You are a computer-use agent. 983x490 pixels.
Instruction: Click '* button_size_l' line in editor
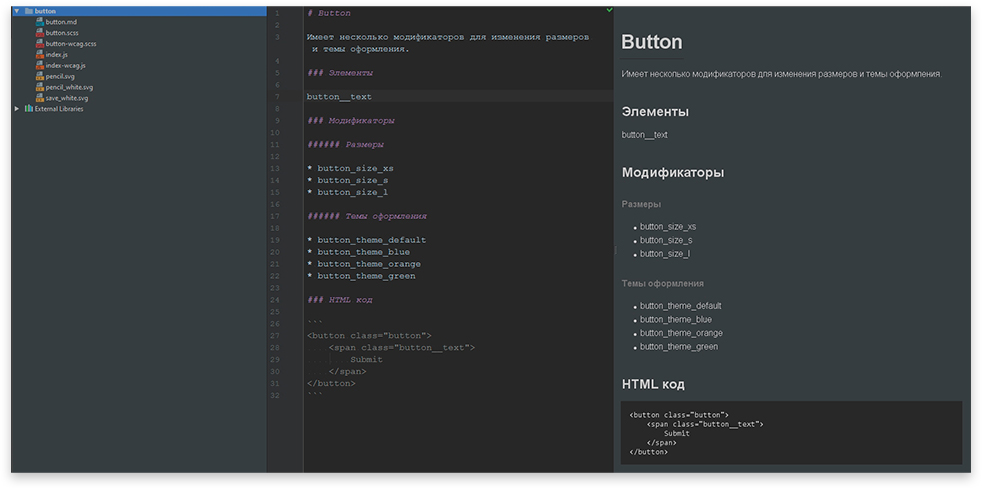[x=347, y=192]
